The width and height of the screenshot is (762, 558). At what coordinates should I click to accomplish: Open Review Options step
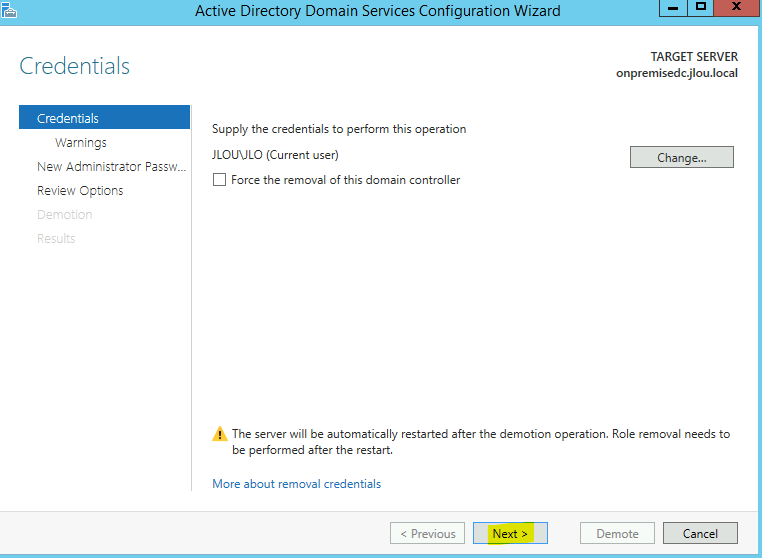click(x=80, y=191)
